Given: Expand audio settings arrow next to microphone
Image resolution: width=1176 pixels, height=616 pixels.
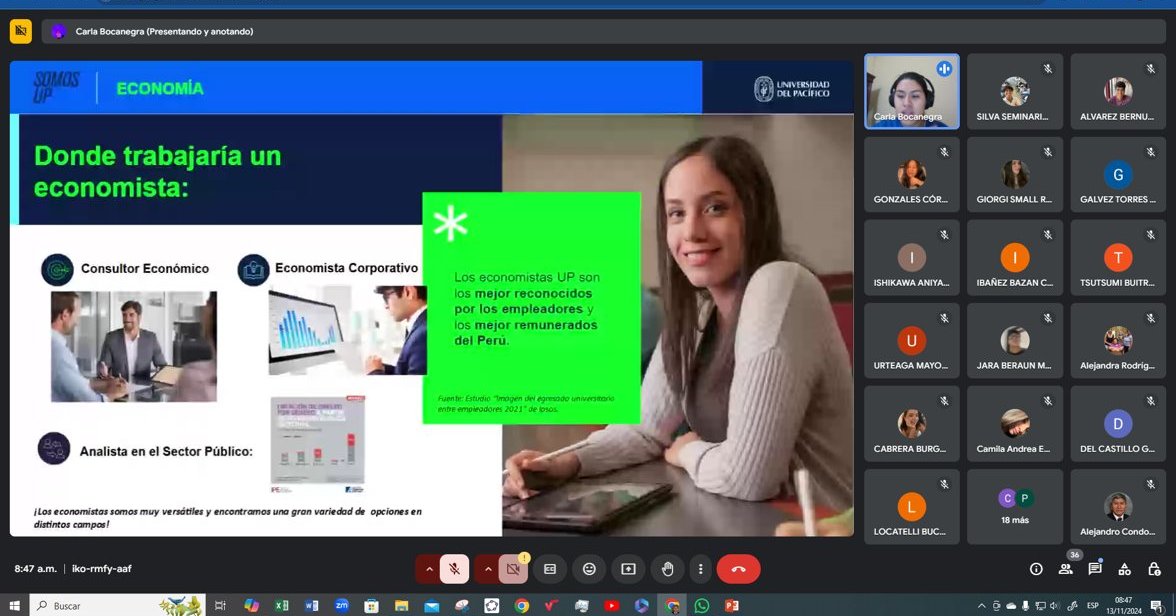Looking at the screenshot, I should [x=429, y=569].
